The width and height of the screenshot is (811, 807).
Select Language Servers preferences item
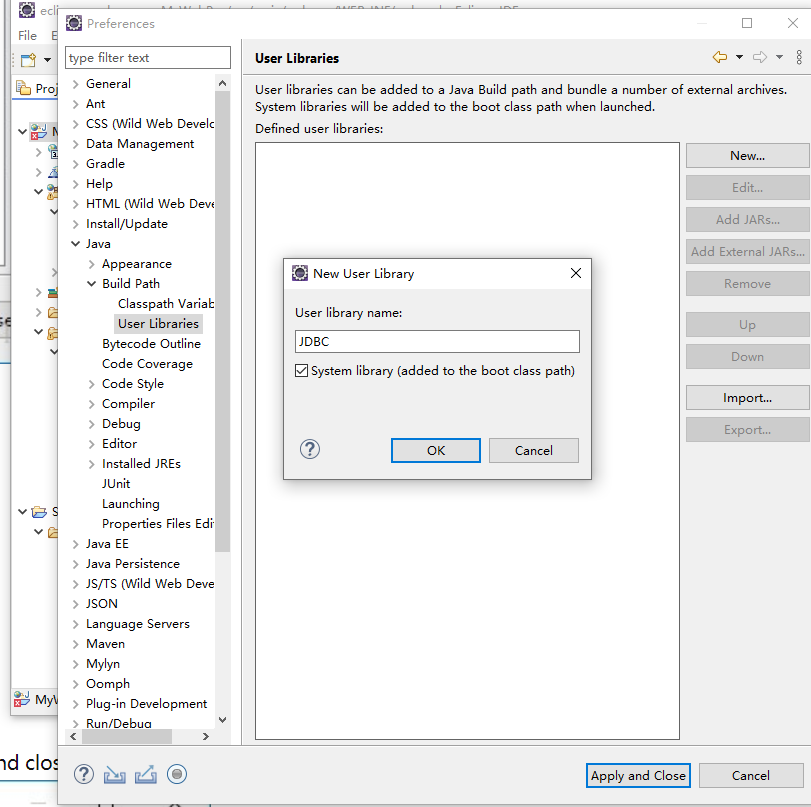point(138,624)
